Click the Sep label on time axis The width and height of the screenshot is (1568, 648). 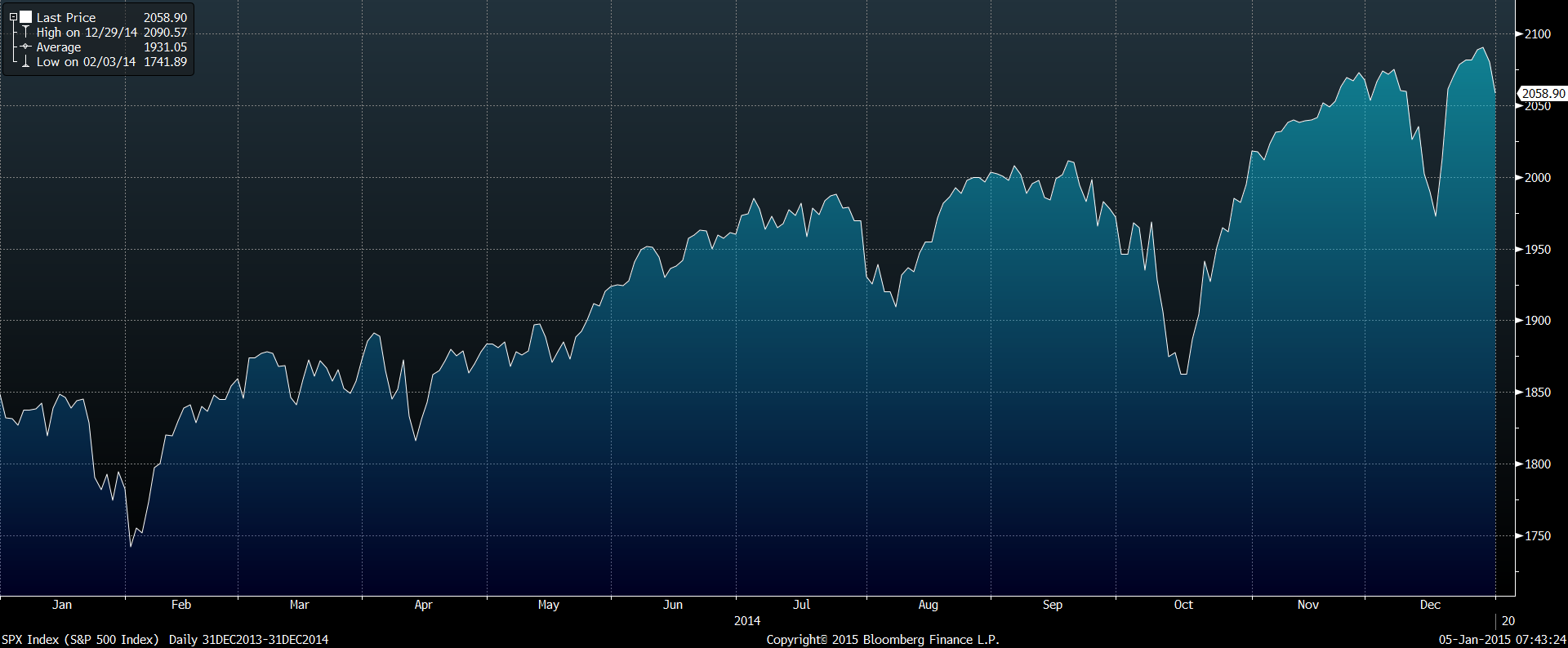[1053, 605]
